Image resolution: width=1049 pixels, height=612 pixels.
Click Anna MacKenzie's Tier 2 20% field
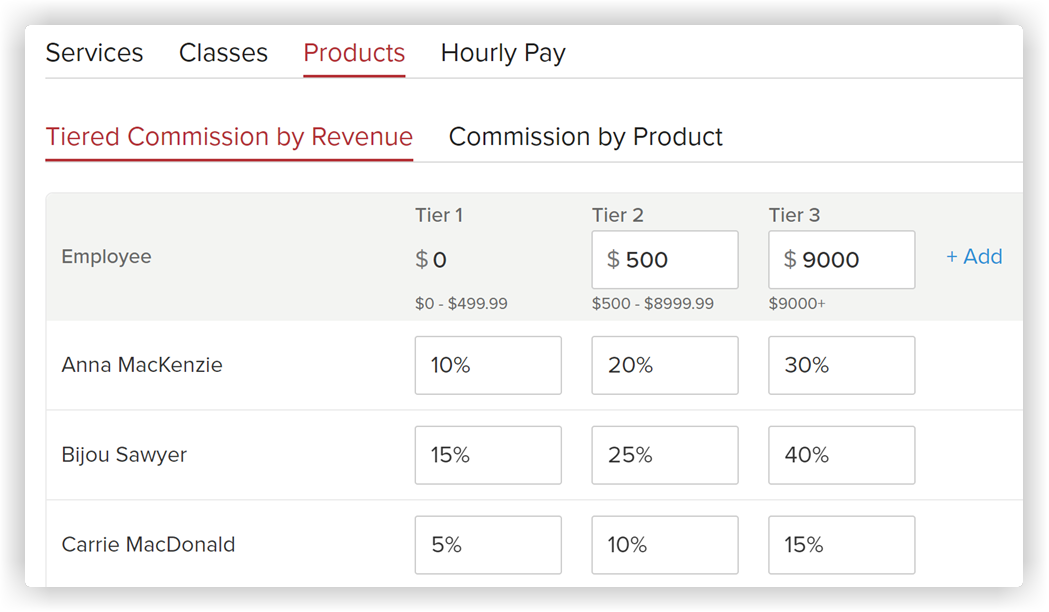(665, 365)
